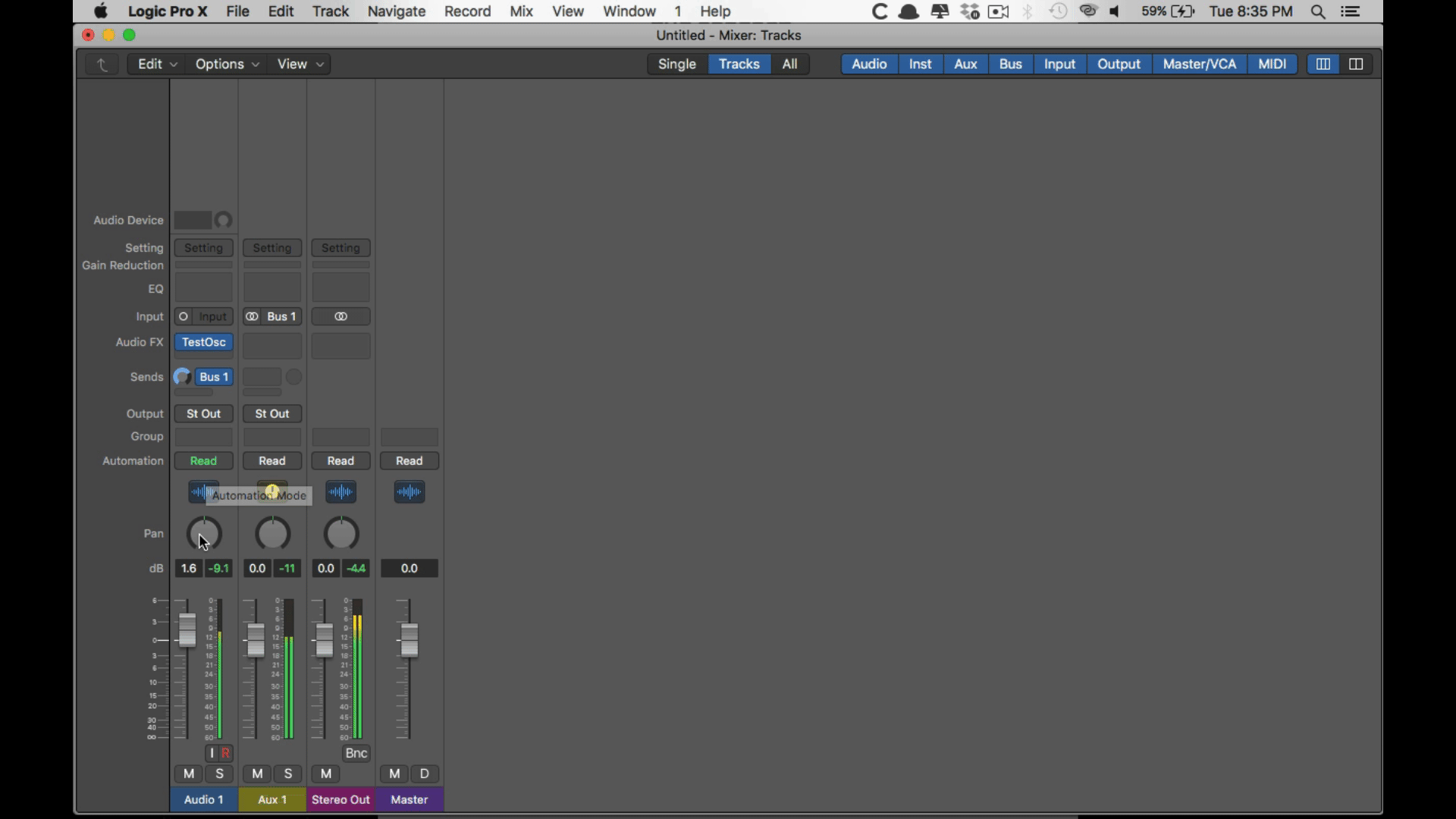The image size is (1456, 819).
Task: Toggle Dim button on Master strip
Action: [x=425, y=773]
